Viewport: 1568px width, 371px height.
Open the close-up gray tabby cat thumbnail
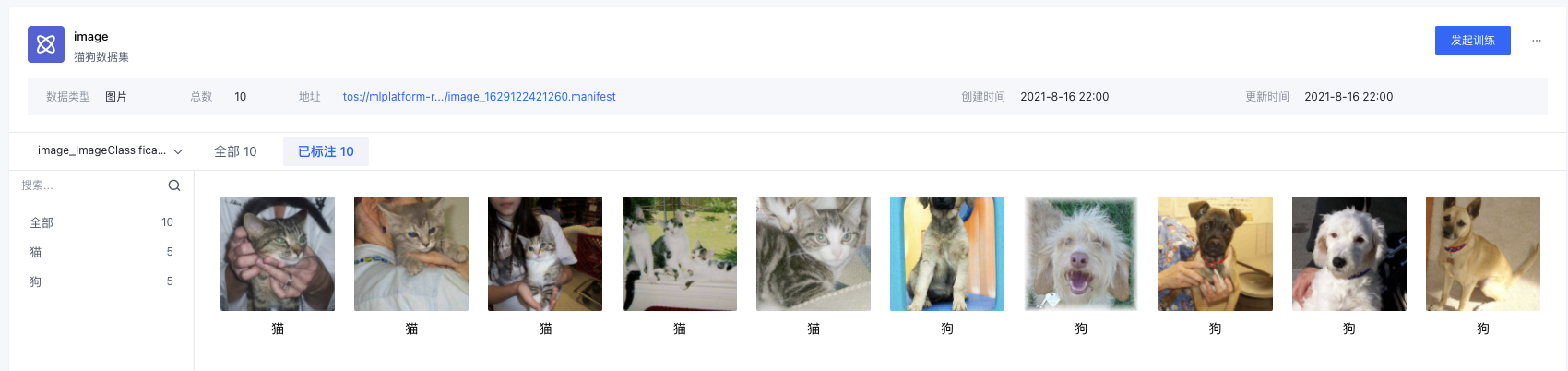[x=814, y=254]
